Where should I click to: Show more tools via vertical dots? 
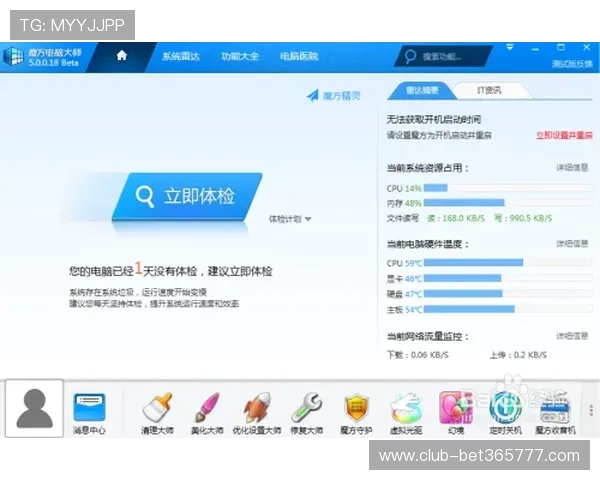coord(591,410)
